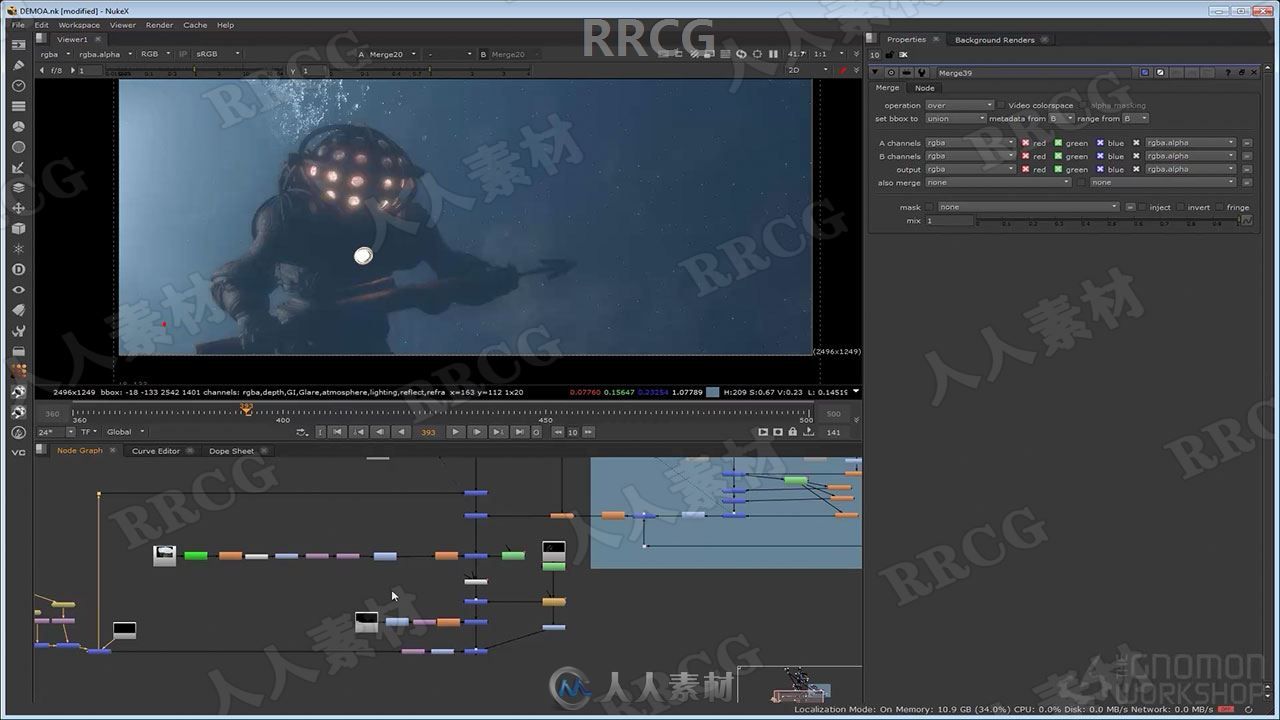This screenshot has width=1280, height=720.
Task: Toggle B channels blue checkbox
Action: (1100, 156)
